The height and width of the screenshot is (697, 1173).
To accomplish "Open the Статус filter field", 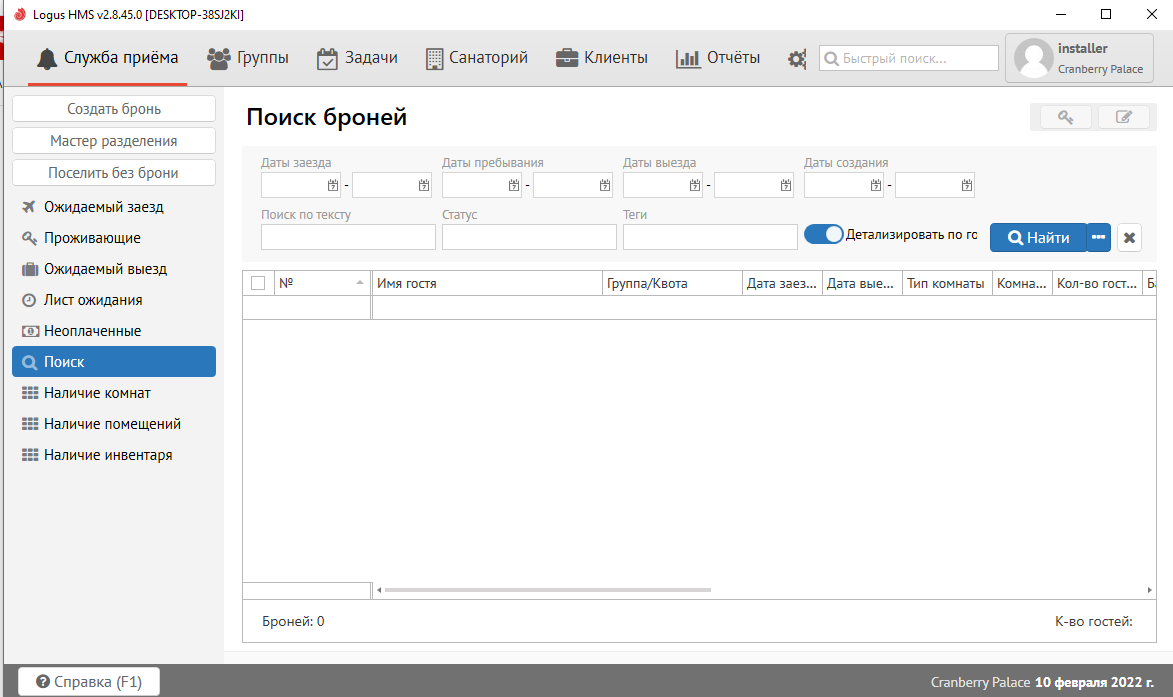I will tap(529, 237).
